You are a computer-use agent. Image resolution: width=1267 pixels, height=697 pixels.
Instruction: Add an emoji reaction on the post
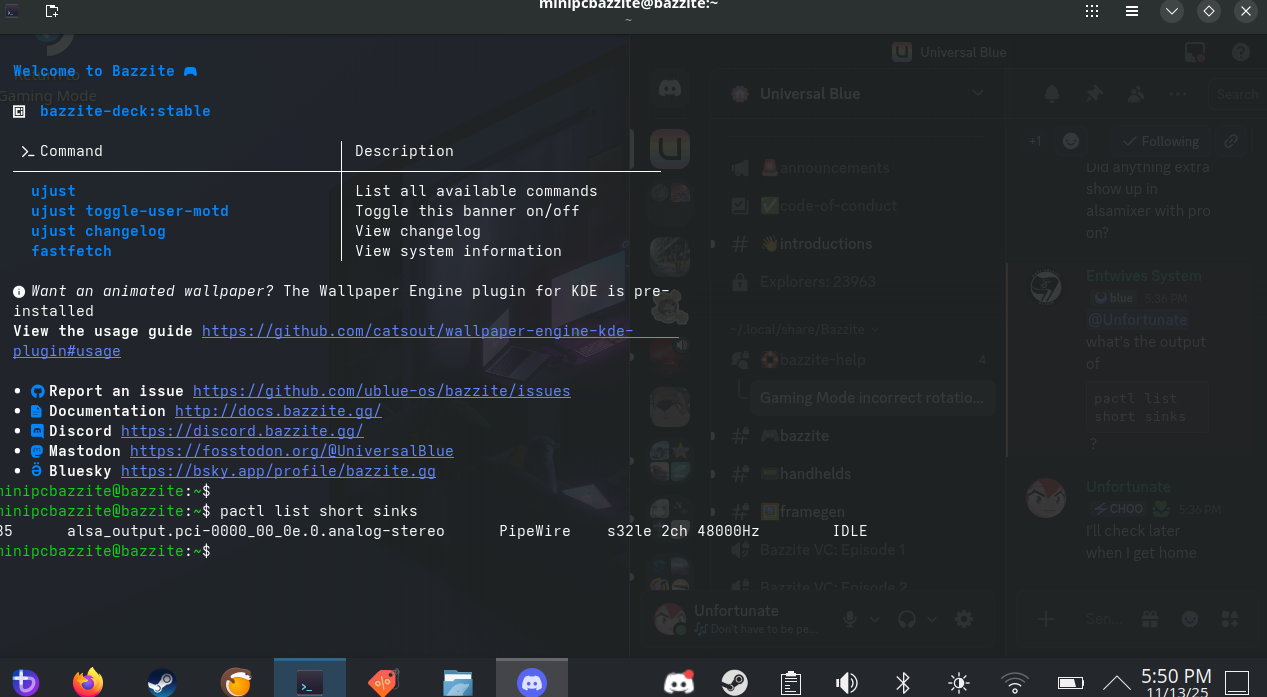coord(1071,141)
